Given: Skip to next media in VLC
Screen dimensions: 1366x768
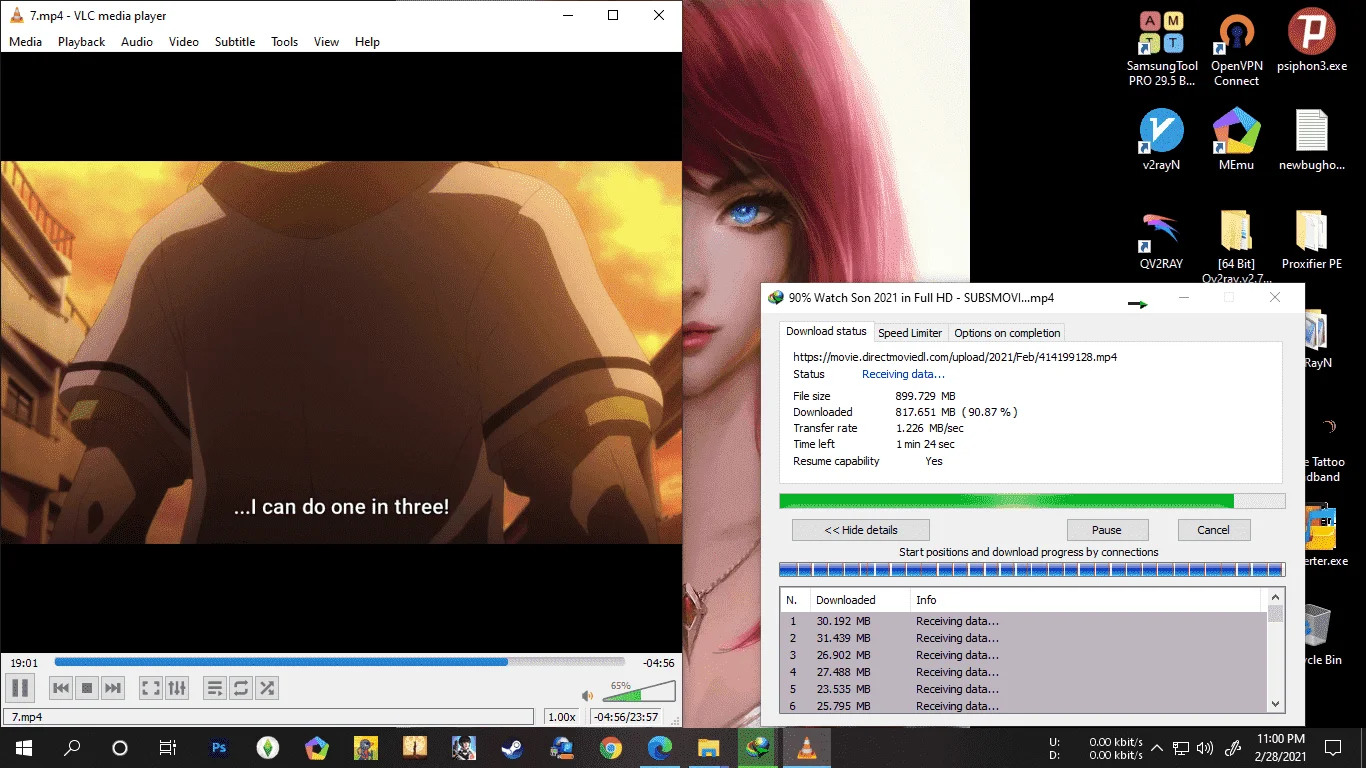Looking at the screenshot, I should [113, 688].
